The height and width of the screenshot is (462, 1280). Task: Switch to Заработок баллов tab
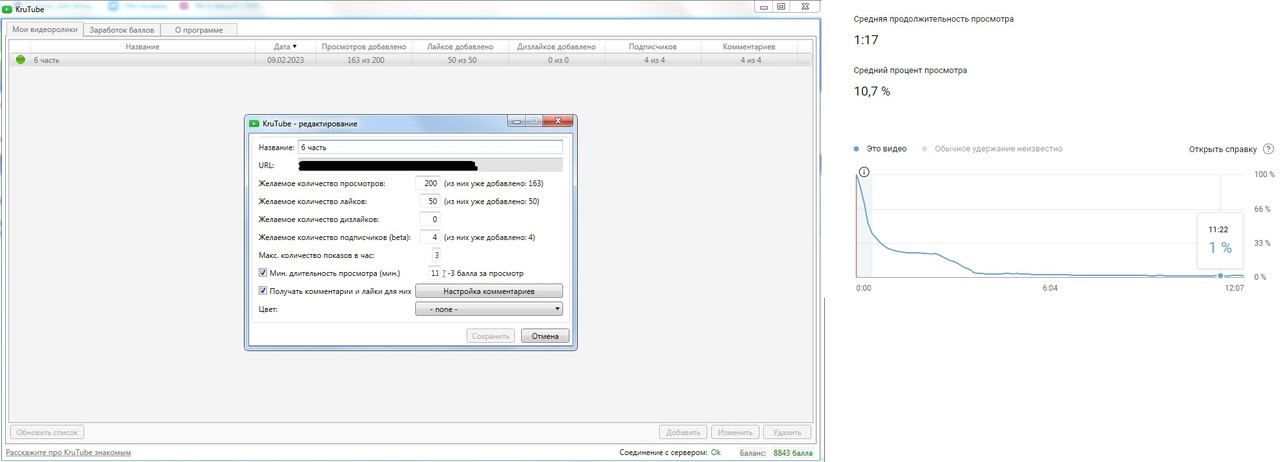[x=120, y=29]
